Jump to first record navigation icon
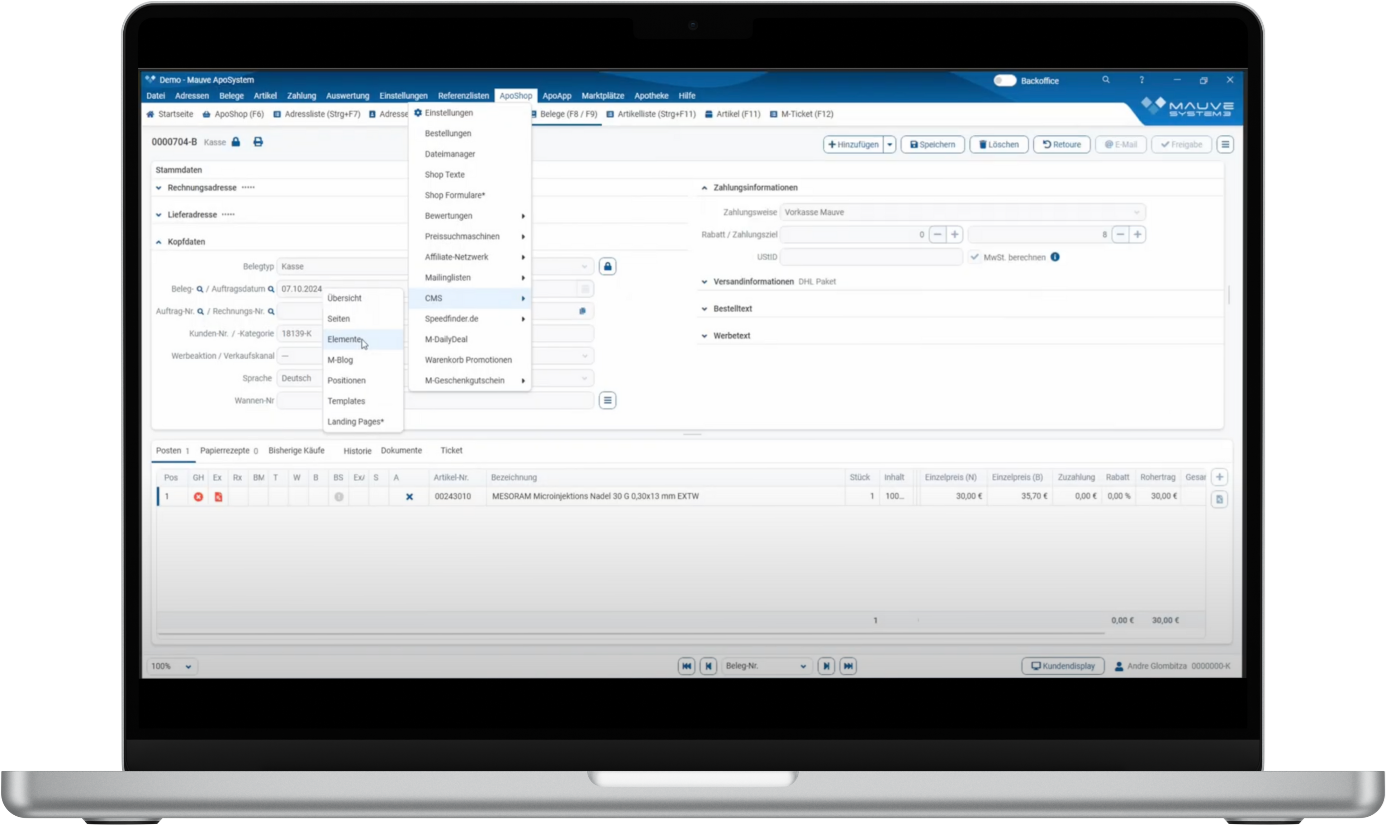The height and width of the screenshot is (825, 1386). [x=686, y=666]
